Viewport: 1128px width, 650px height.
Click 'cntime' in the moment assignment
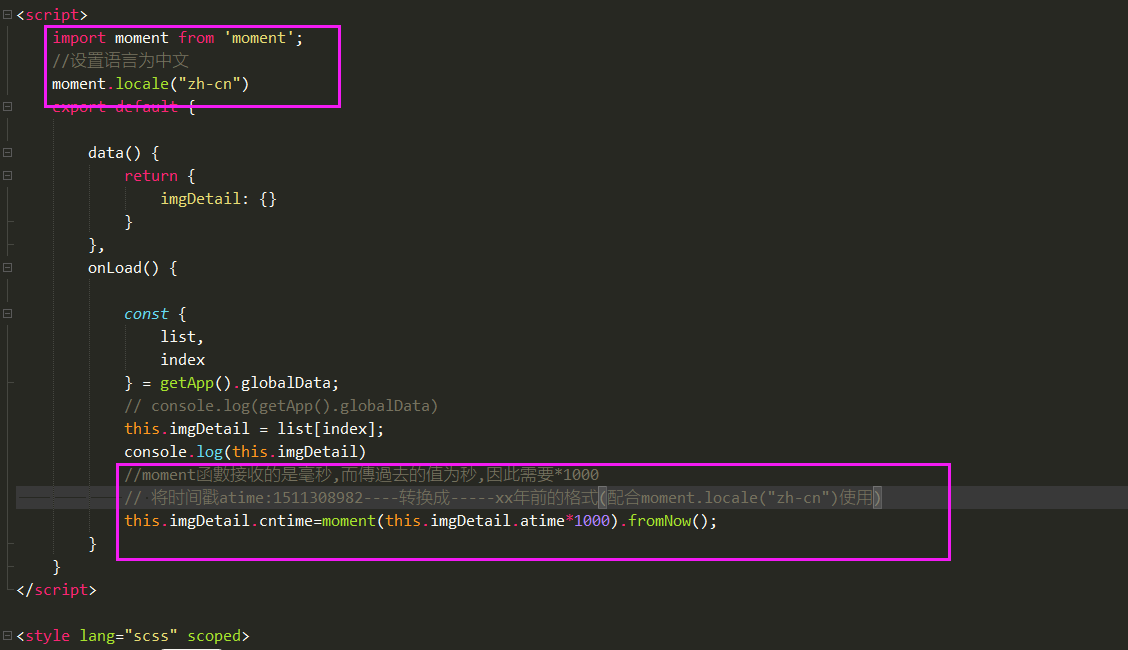(286, 521)
